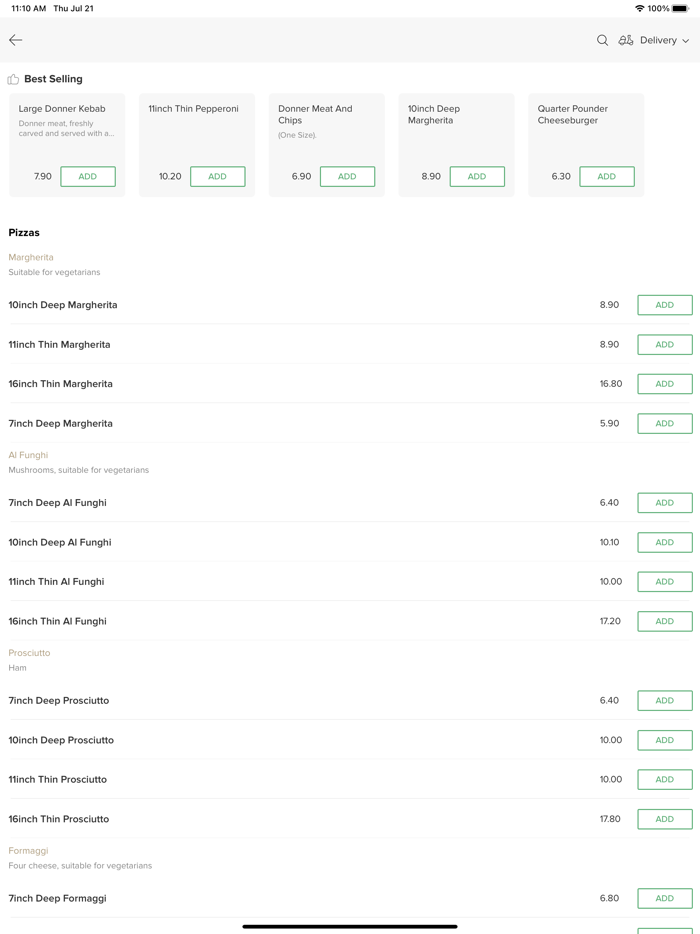Viewport: 700px width, 934px height.
Task: Tap the Best Selling thumbs-up icon
Action: point(13,79)
